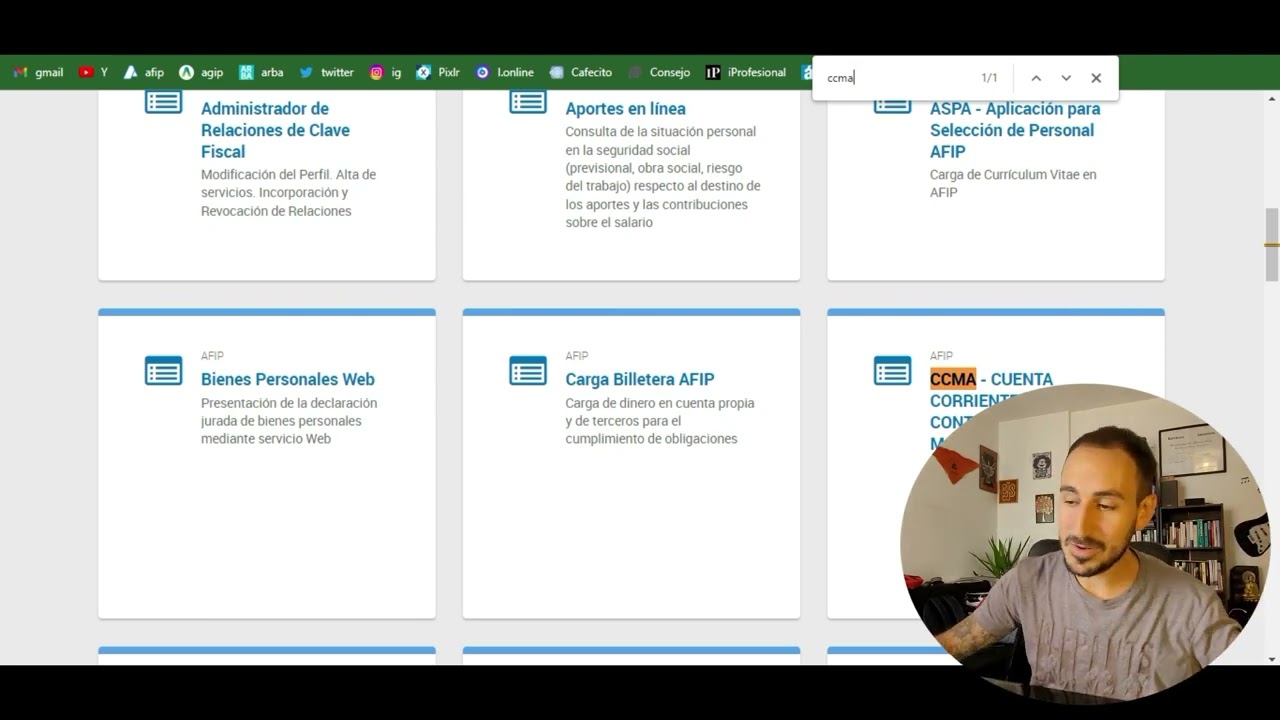1280x720 pixels.
Task: Open the arba bookmark
Action: pos(261,72)
